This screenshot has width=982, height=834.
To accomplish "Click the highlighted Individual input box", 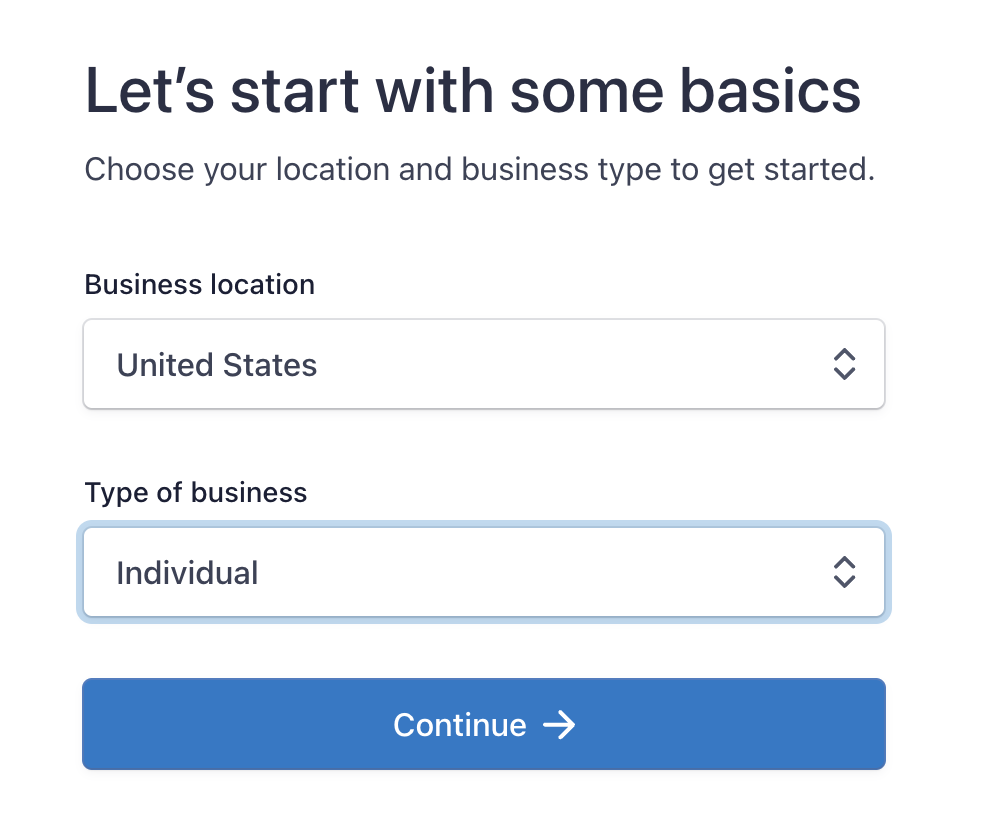I will pyautogui.click(x=484, y=572).
